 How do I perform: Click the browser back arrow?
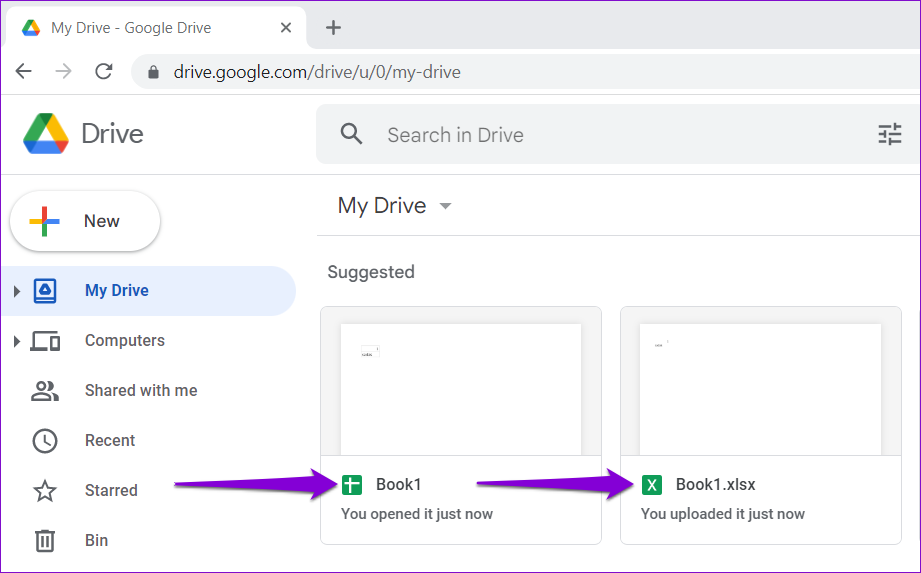(23, 72)
